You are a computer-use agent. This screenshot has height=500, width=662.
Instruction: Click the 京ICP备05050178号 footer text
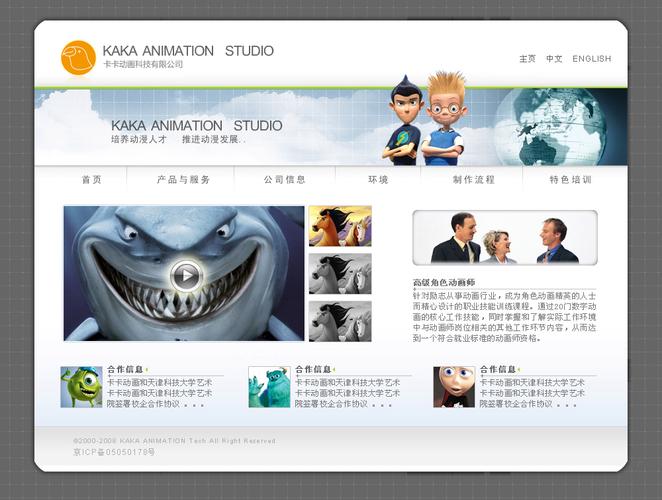[114, 452]
